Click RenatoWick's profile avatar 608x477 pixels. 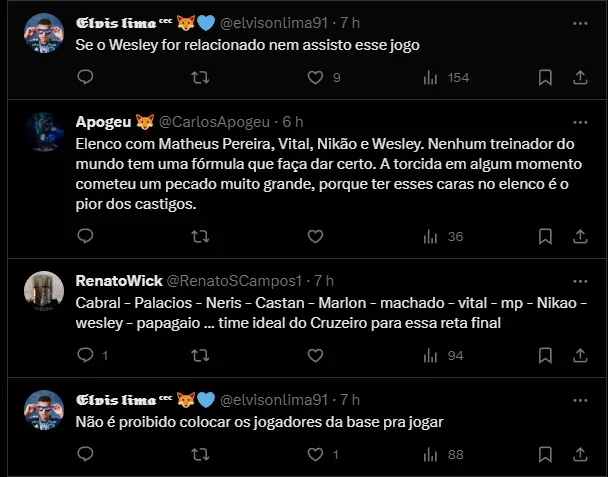pyautogui.click(x=44, y=290)
